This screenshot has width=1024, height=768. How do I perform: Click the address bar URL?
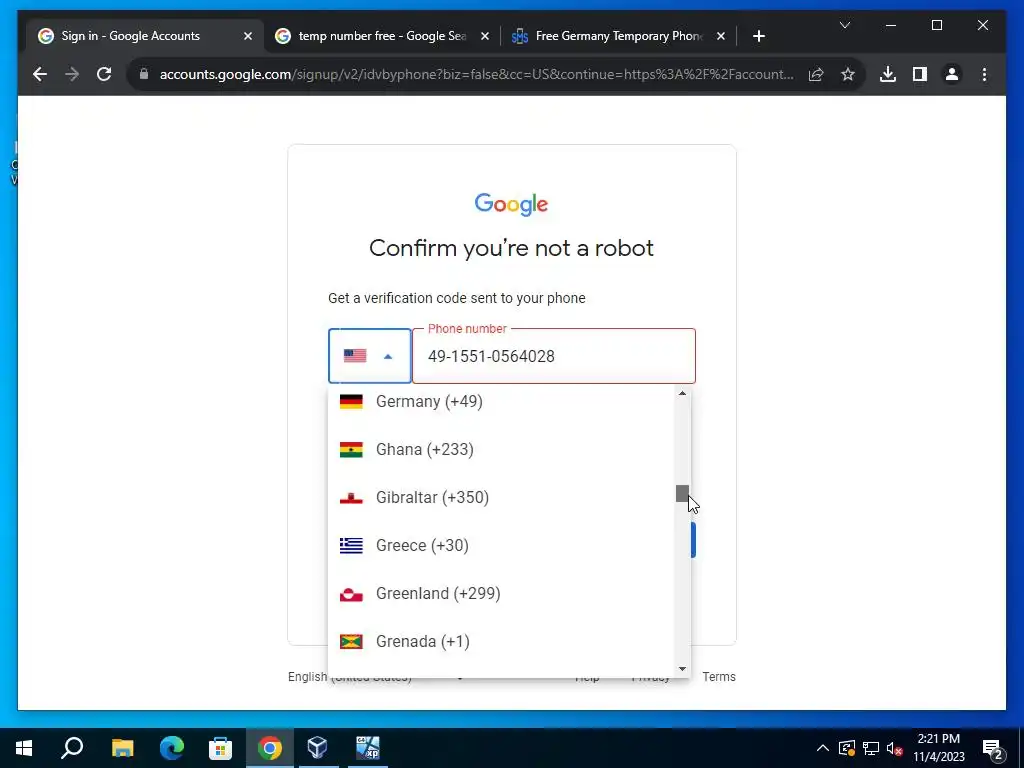coord(477,74)
